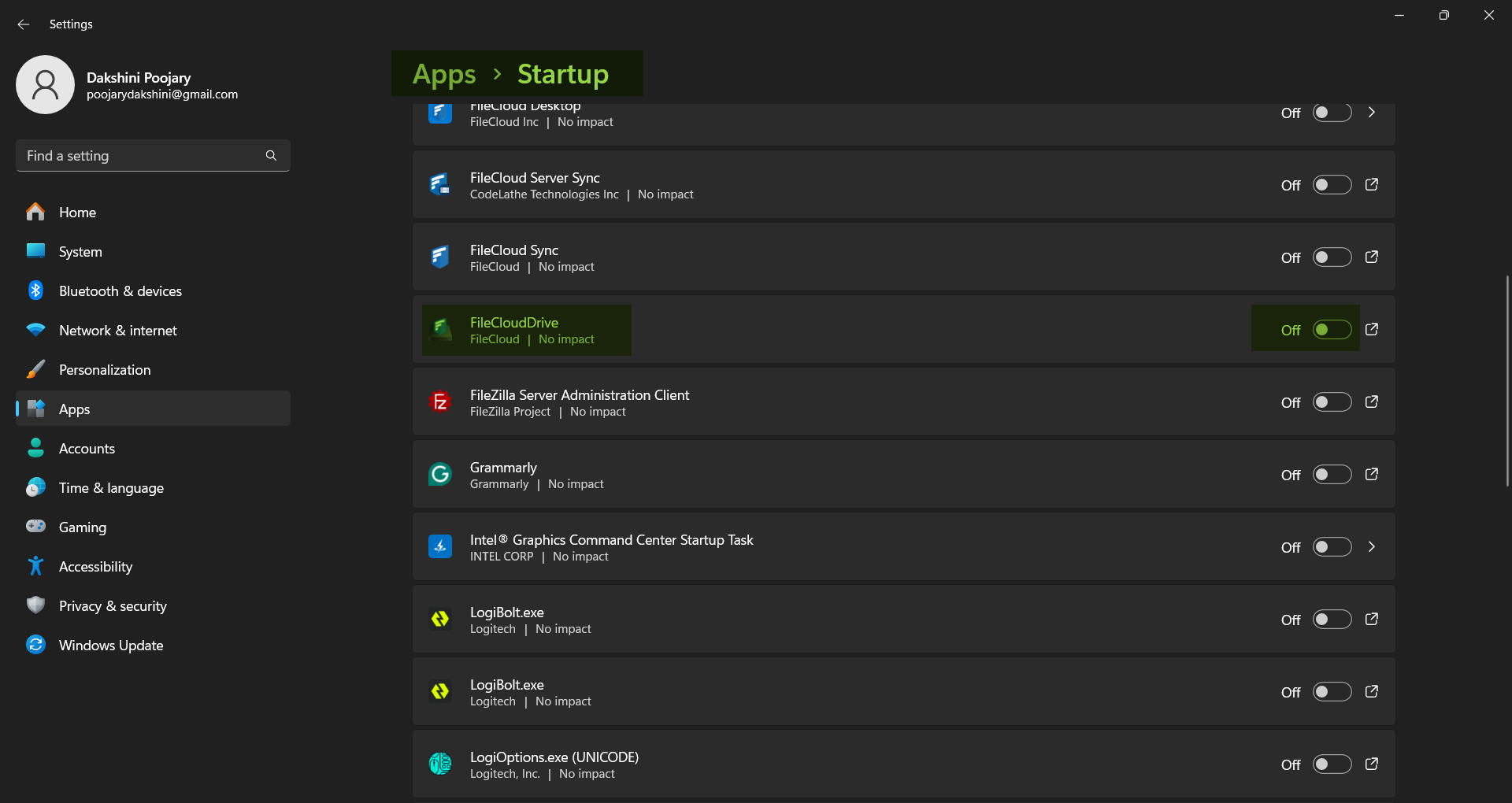Click the user profile avatar

click(45, 84)
